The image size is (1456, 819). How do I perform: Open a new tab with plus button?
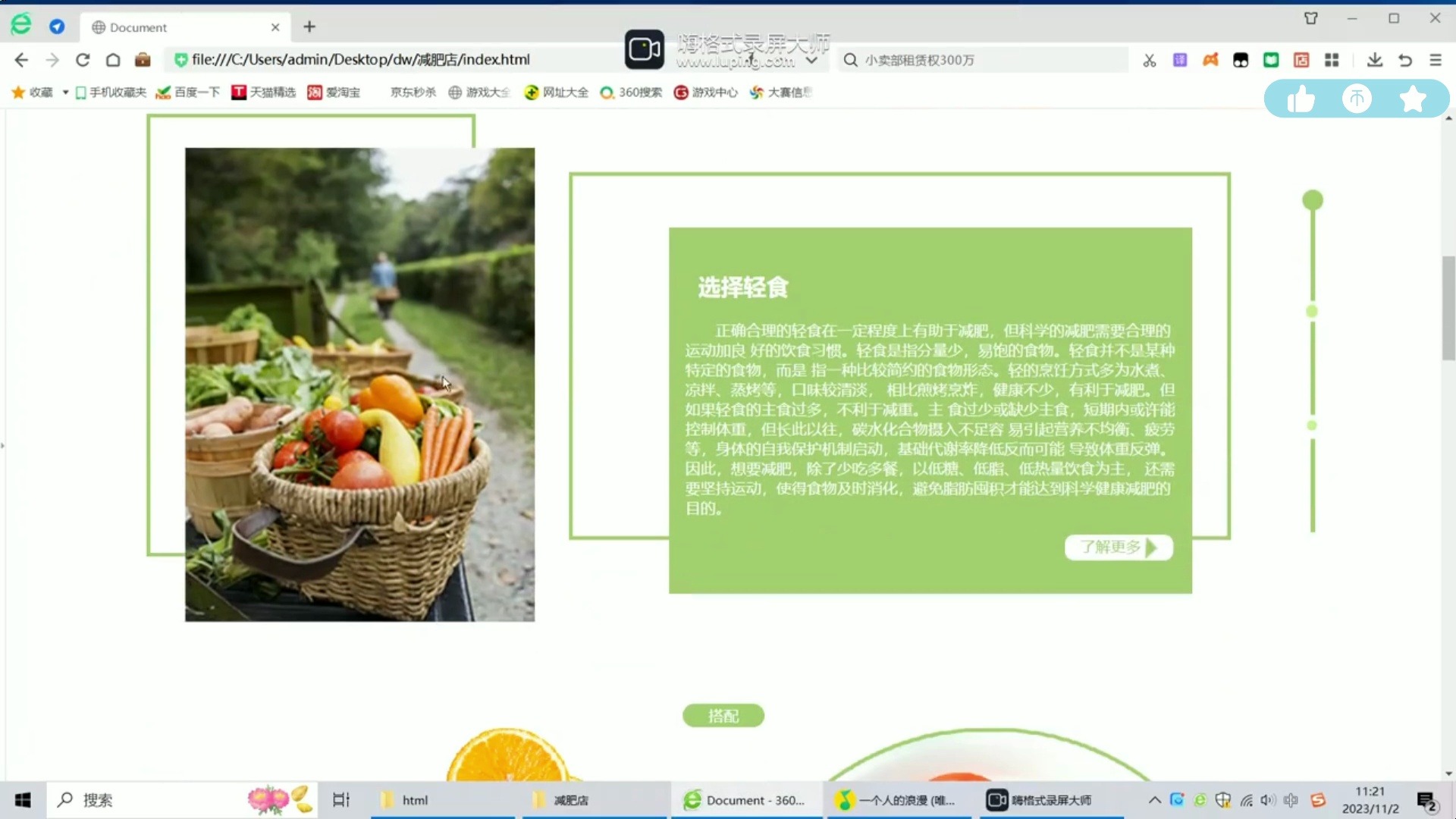coord(309,27)
